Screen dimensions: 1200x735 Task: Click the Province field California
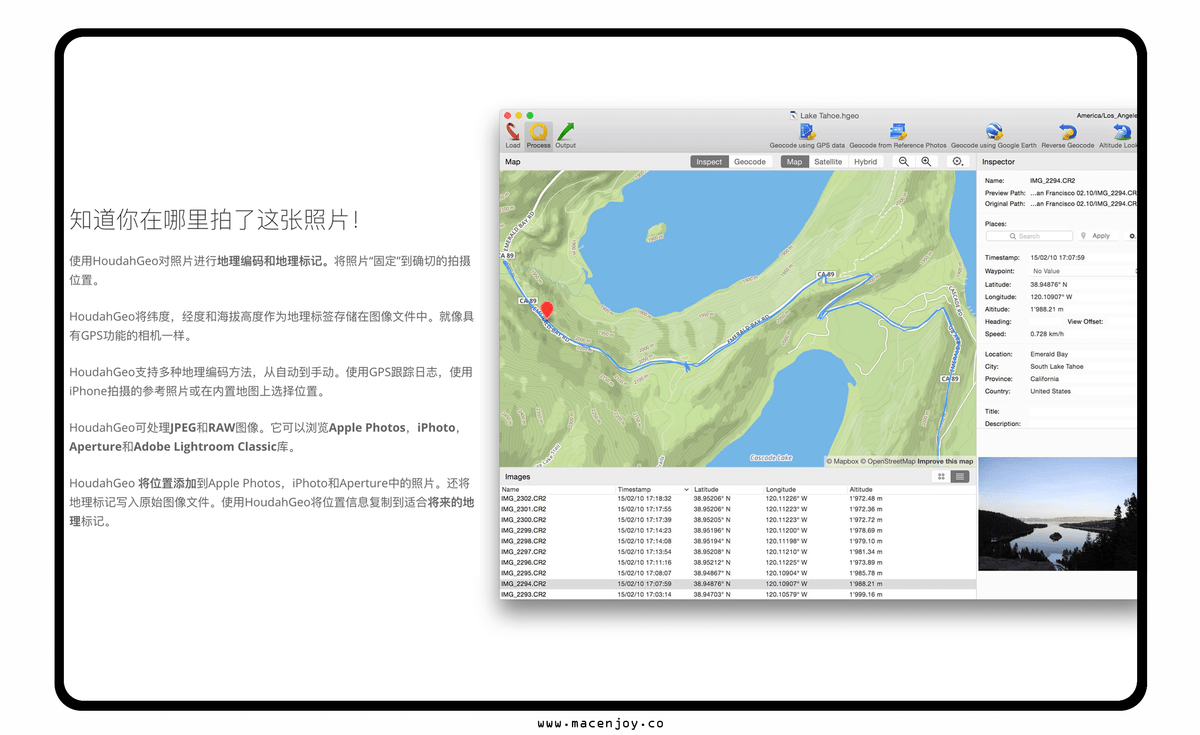[1045, 379]
